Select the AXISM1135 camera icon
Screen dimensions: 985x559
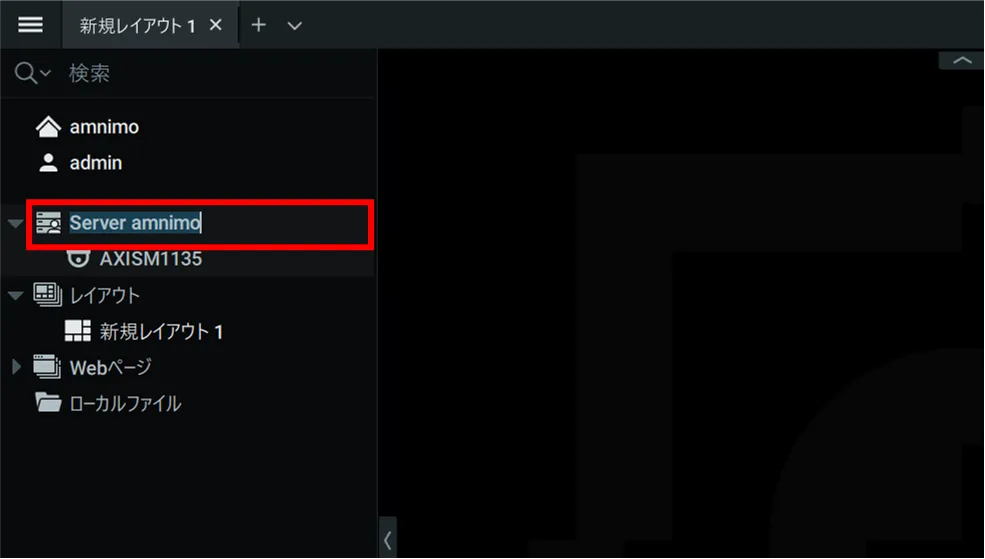point(79,258)
